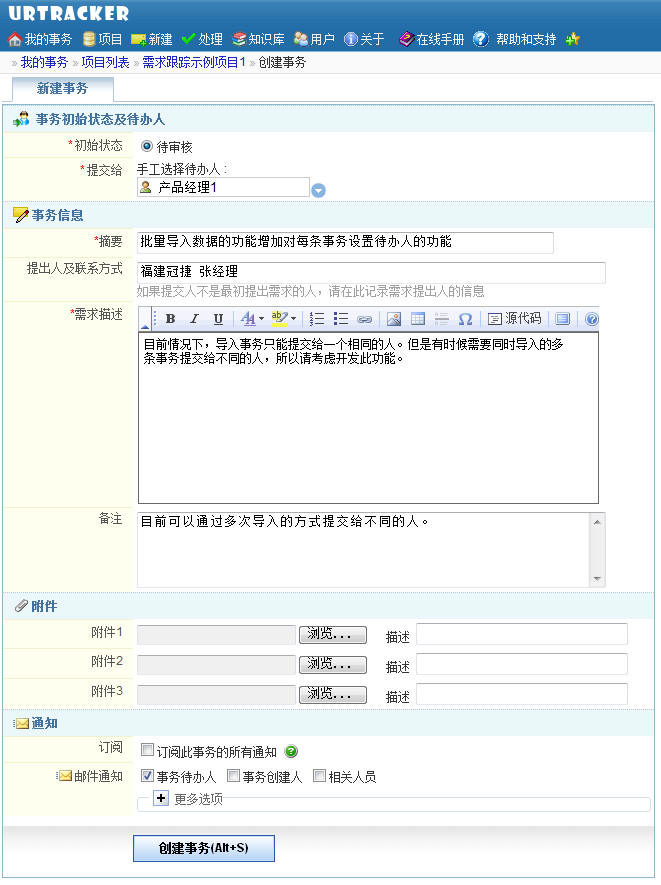The height and width of the screenshot is (885, 661).
Task: Apply italic formatting in editor toolbar
Action: (x=194, y=319)
